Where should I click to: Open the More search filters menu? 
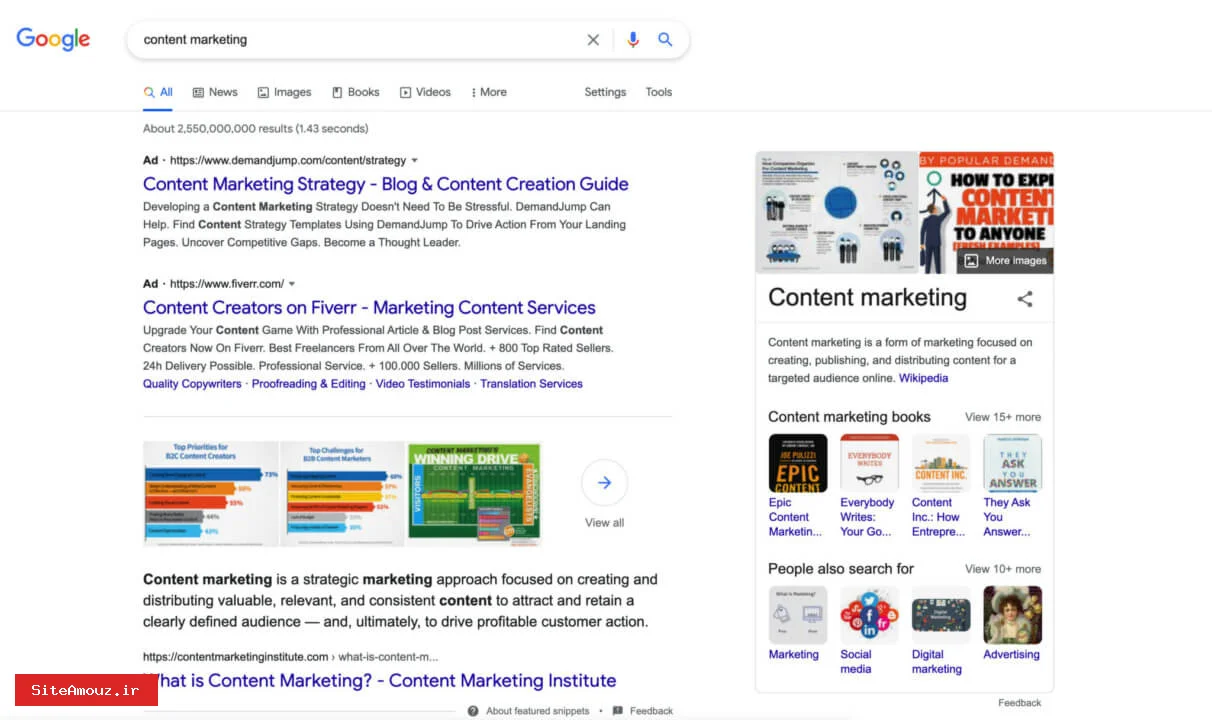pos(488,92)
